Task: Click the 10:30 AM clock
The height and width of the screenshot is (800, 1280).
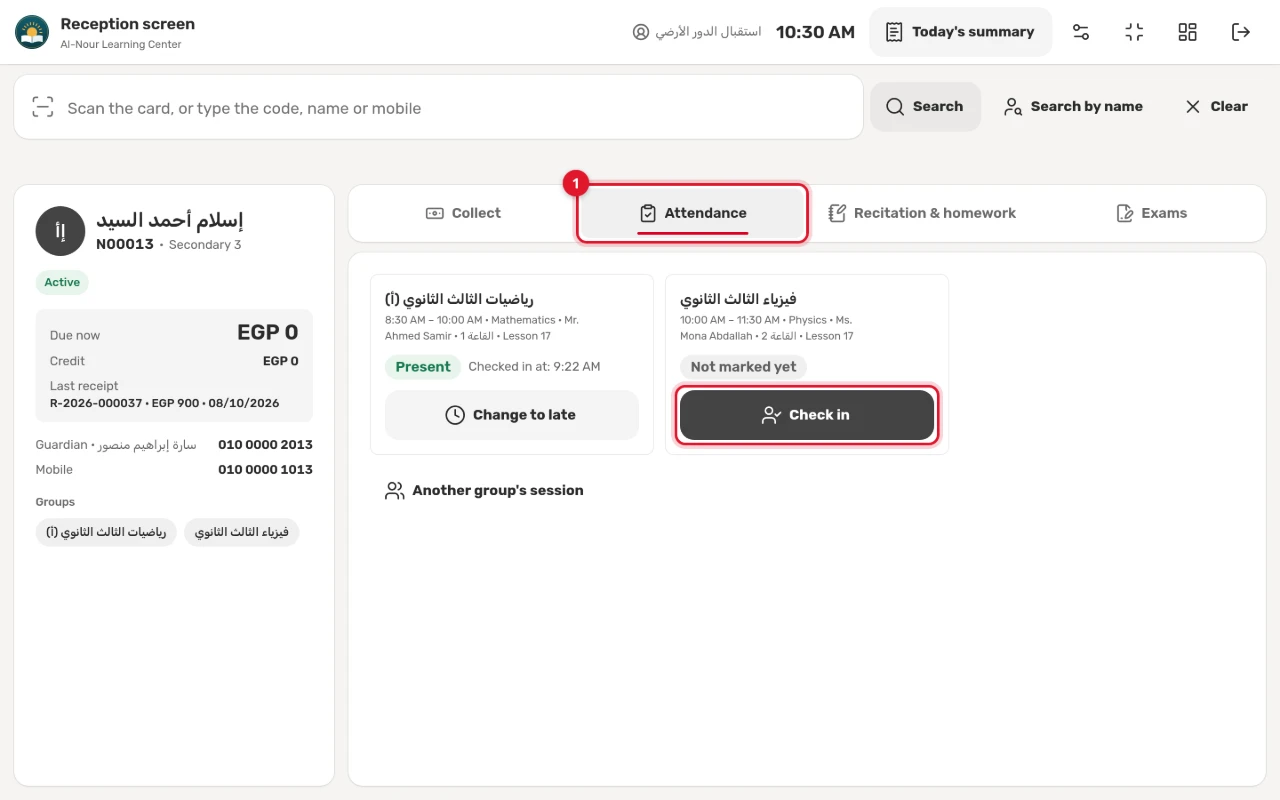Action: [x=815, y=32]
